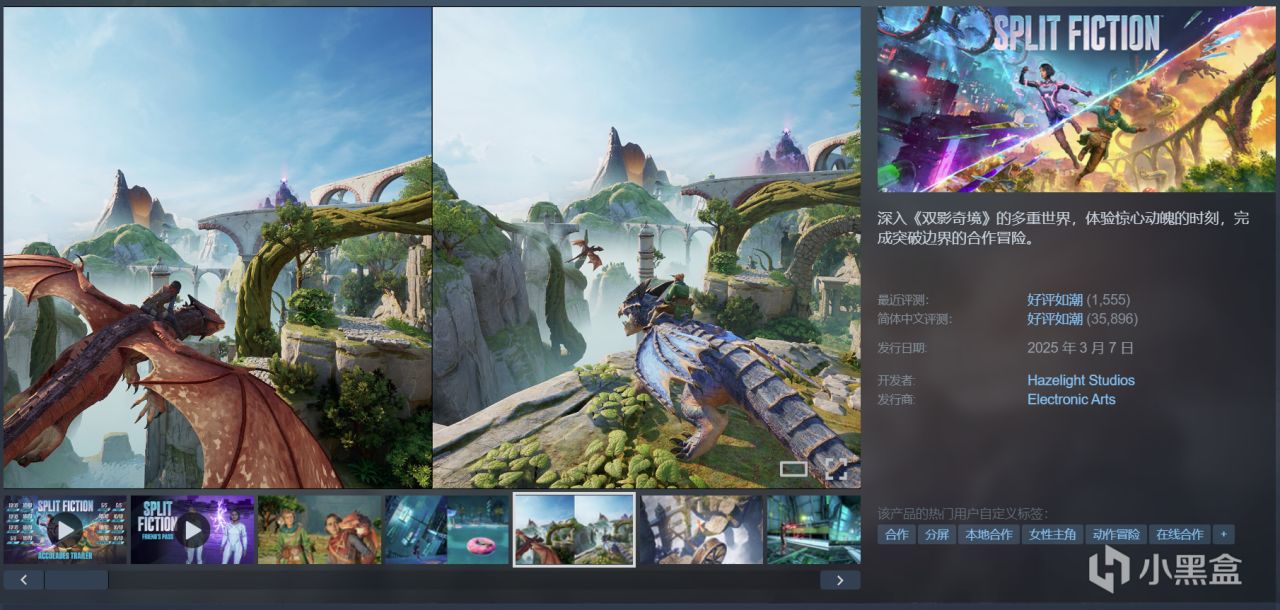The width and height of the screenshot is (1280, 610).
Task: Open Simplified Chinese reviews 好评如潮 link
Action: point(1055,319)
